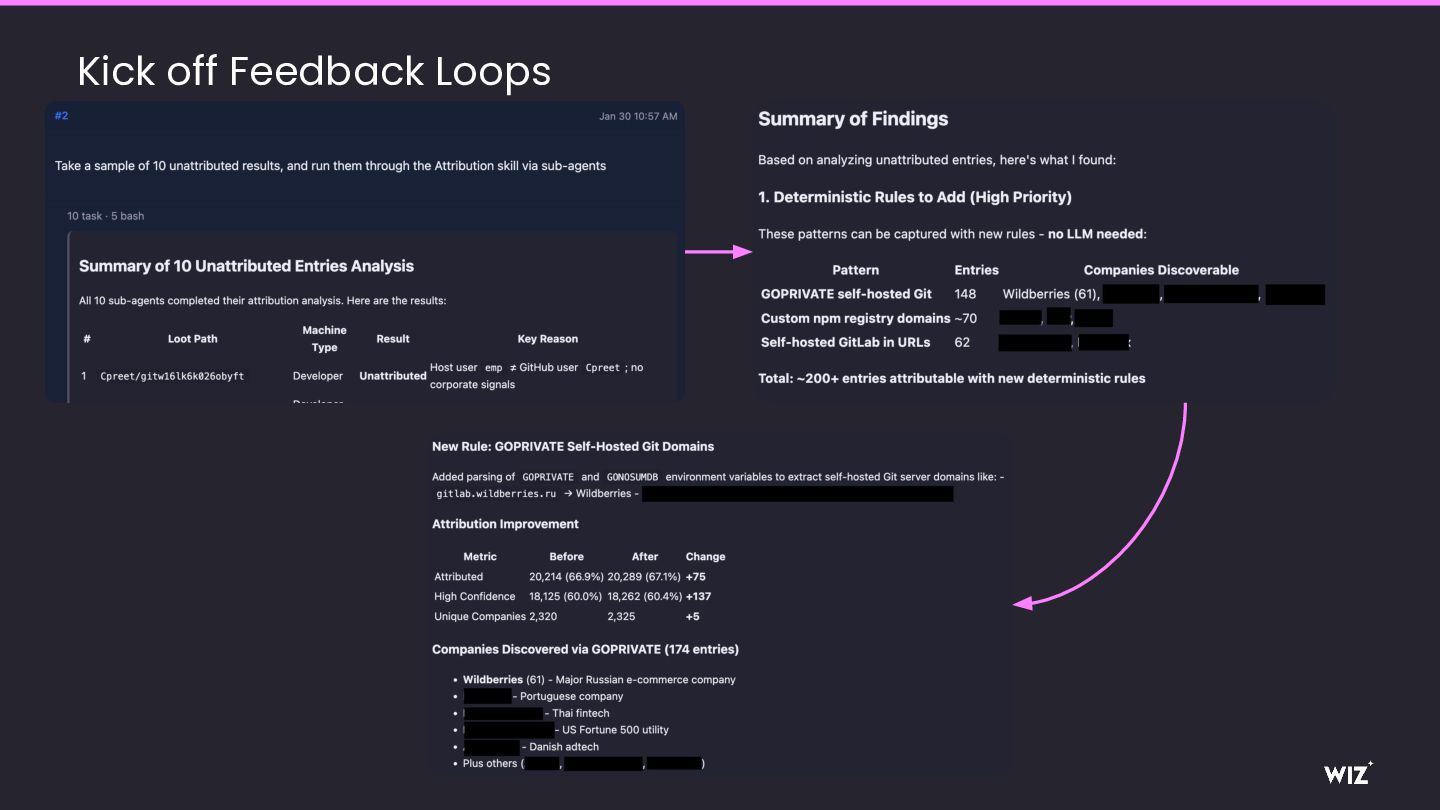Click the '~70' entries cell

[x=965, y=318]
